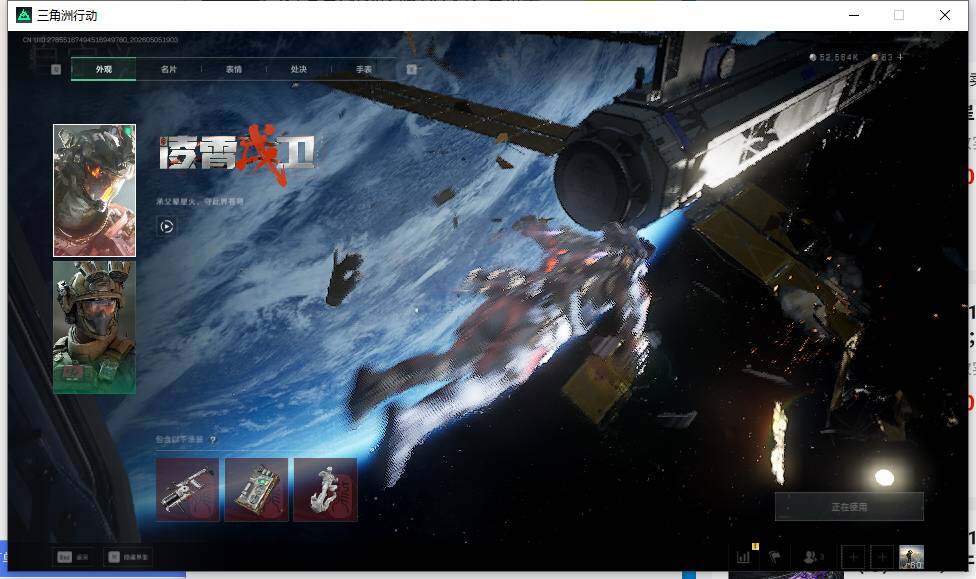Click the previous-tab key icon left of 外观
Image resolution: width=976 pixels, height=579 pixels.
[x=56, y=69]
